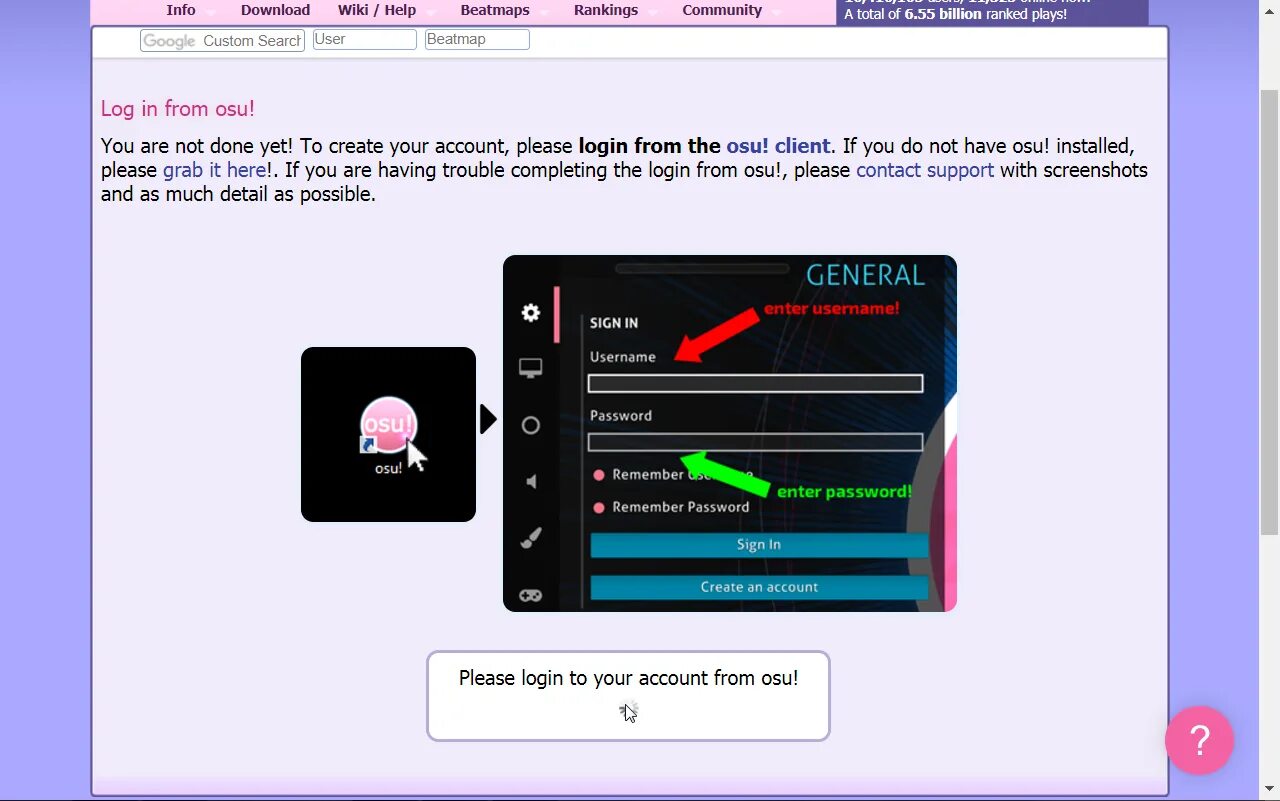The height and width of the screenshot is (801, 1280).
Task: Click the osu! desktop shortcut image
Action: 388,434
